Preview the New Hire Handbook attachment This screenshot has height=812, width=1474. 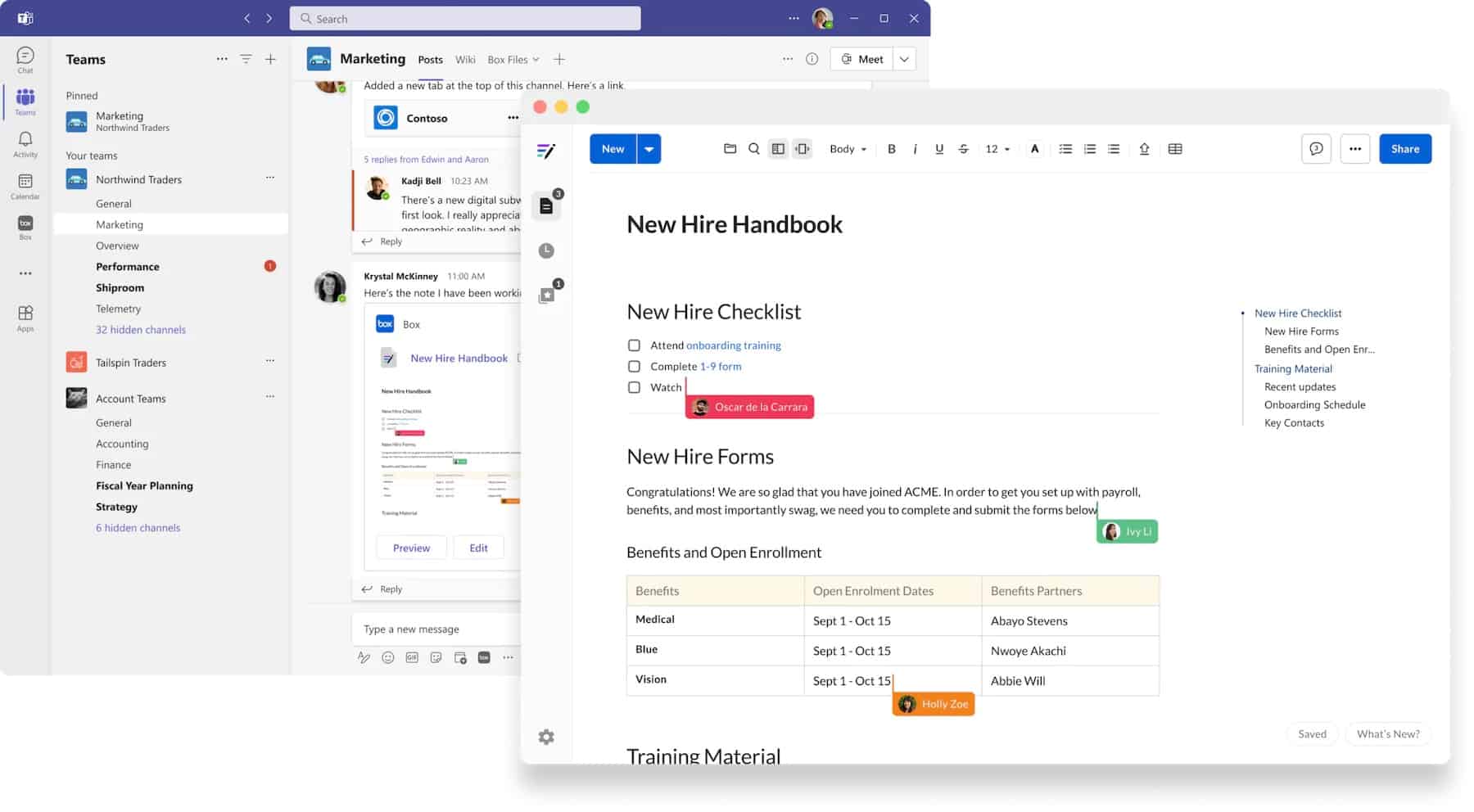coord(411,547)
